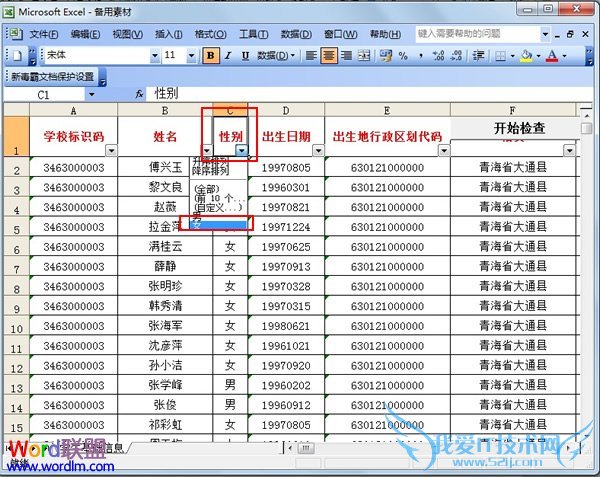Open formatting toolbar options at far right

pos(589,56)
